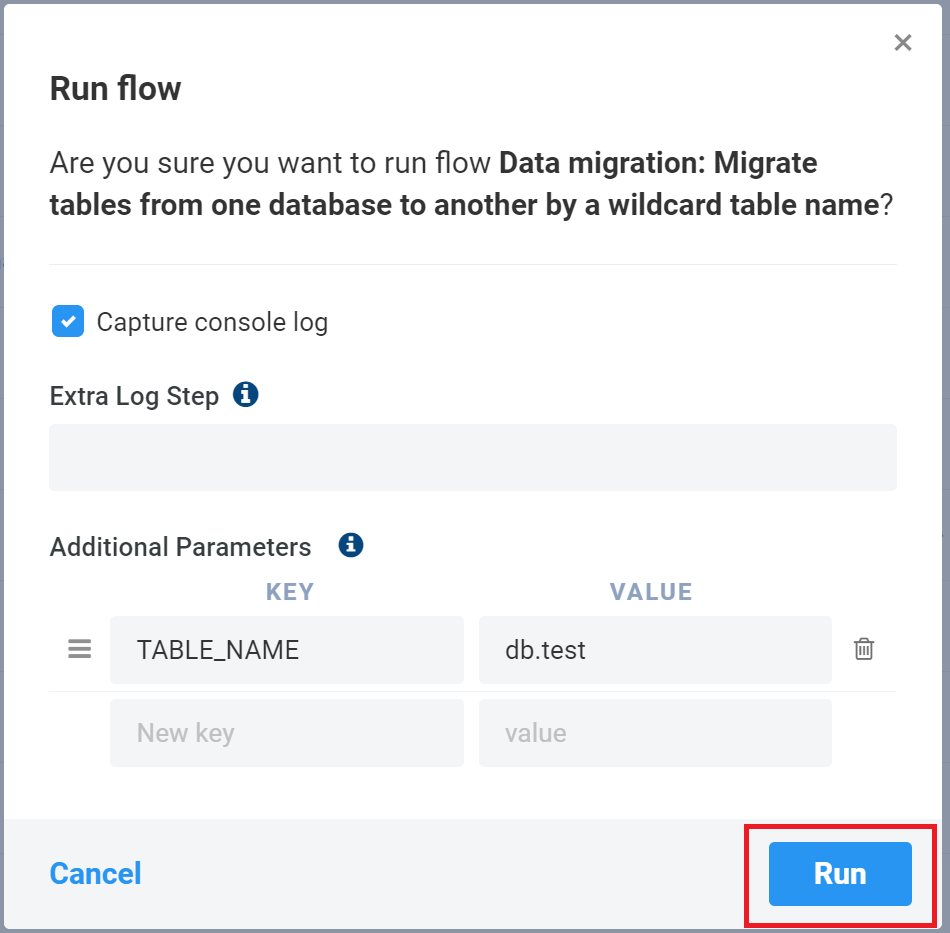Show info for Additional Parameters

point(351,545)
